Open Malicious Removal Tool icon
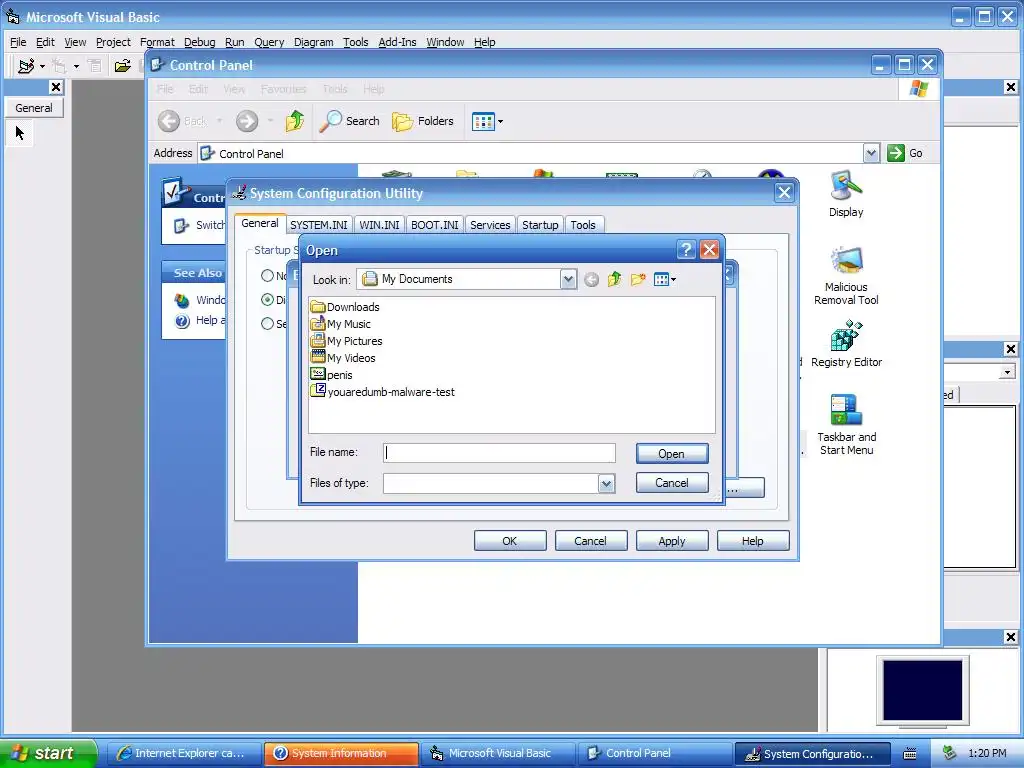This screenshot has height=768, width=1024. pyautogui.click(x=846, y=275)
